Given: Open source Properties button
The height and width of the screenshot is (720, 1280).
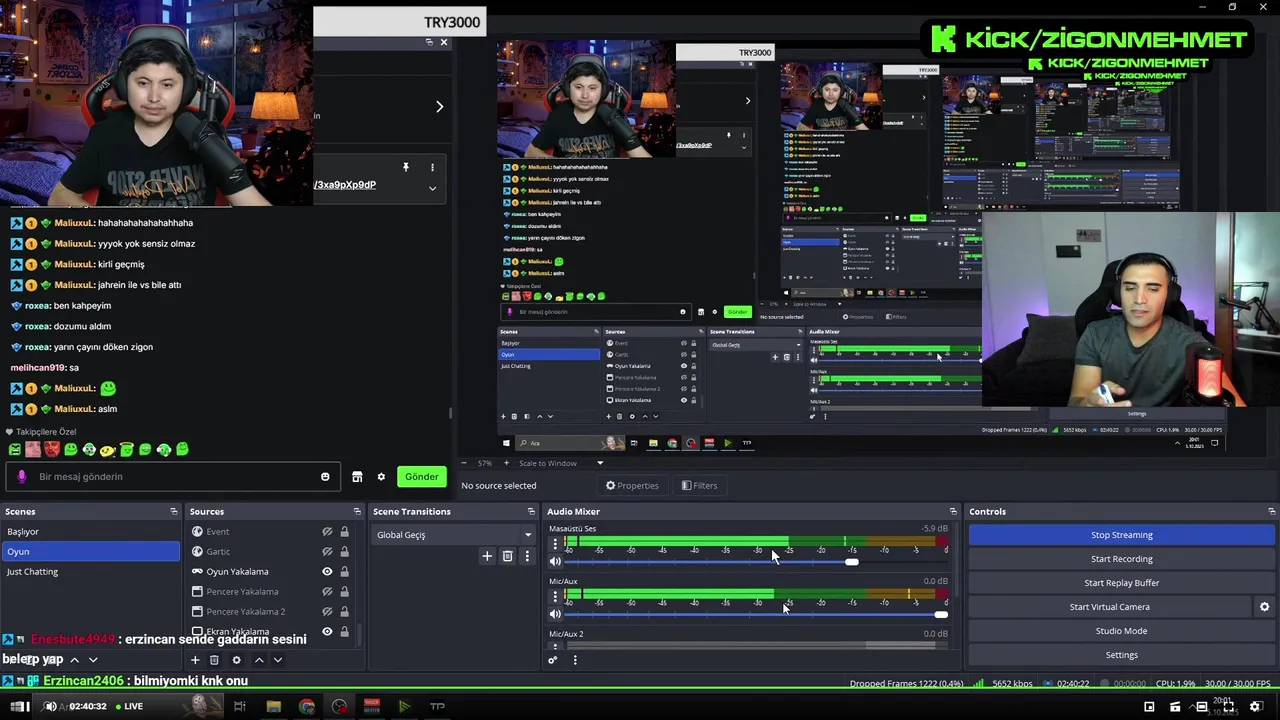Looking at the screenshot, I should (x=632, y=486).
